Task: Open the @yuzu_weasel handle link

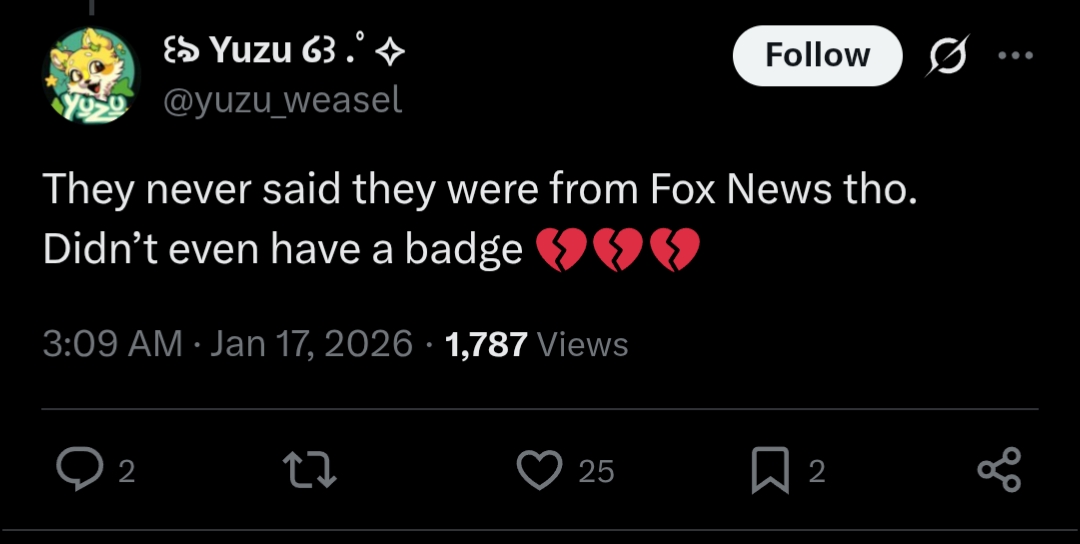Action: pos(282,100)
